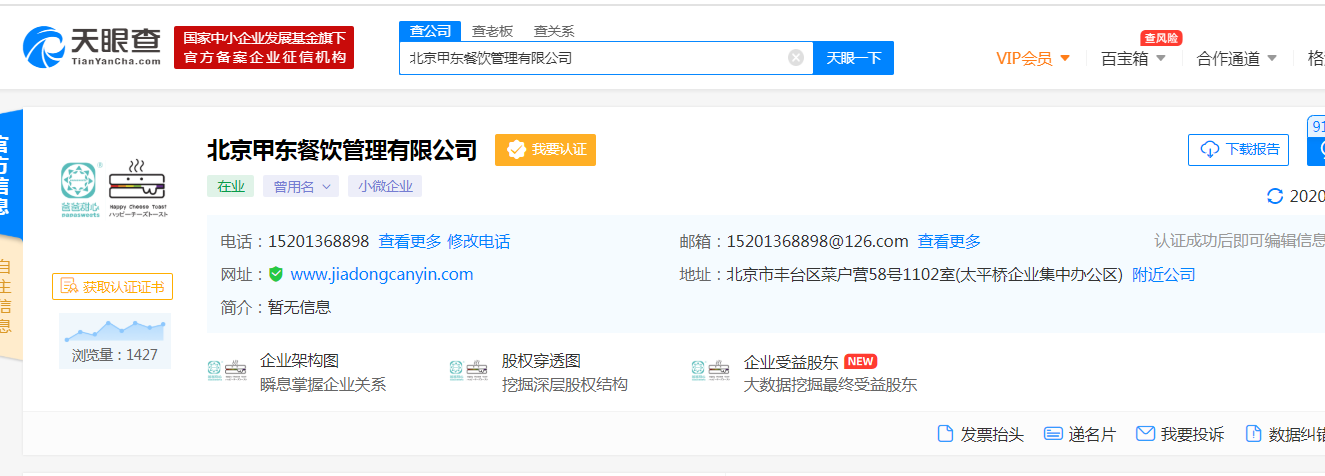Click the 递名片 card icon
The image size is (1325, 476).
pos(1052,434)
